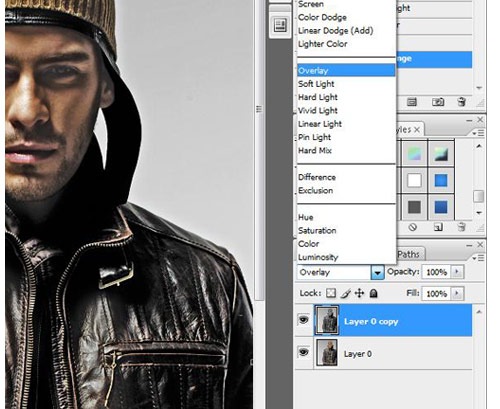Open the Styles panel flyout menu
Image resolution: width=500 pixels, height=409 pixels.
[478, 133]
